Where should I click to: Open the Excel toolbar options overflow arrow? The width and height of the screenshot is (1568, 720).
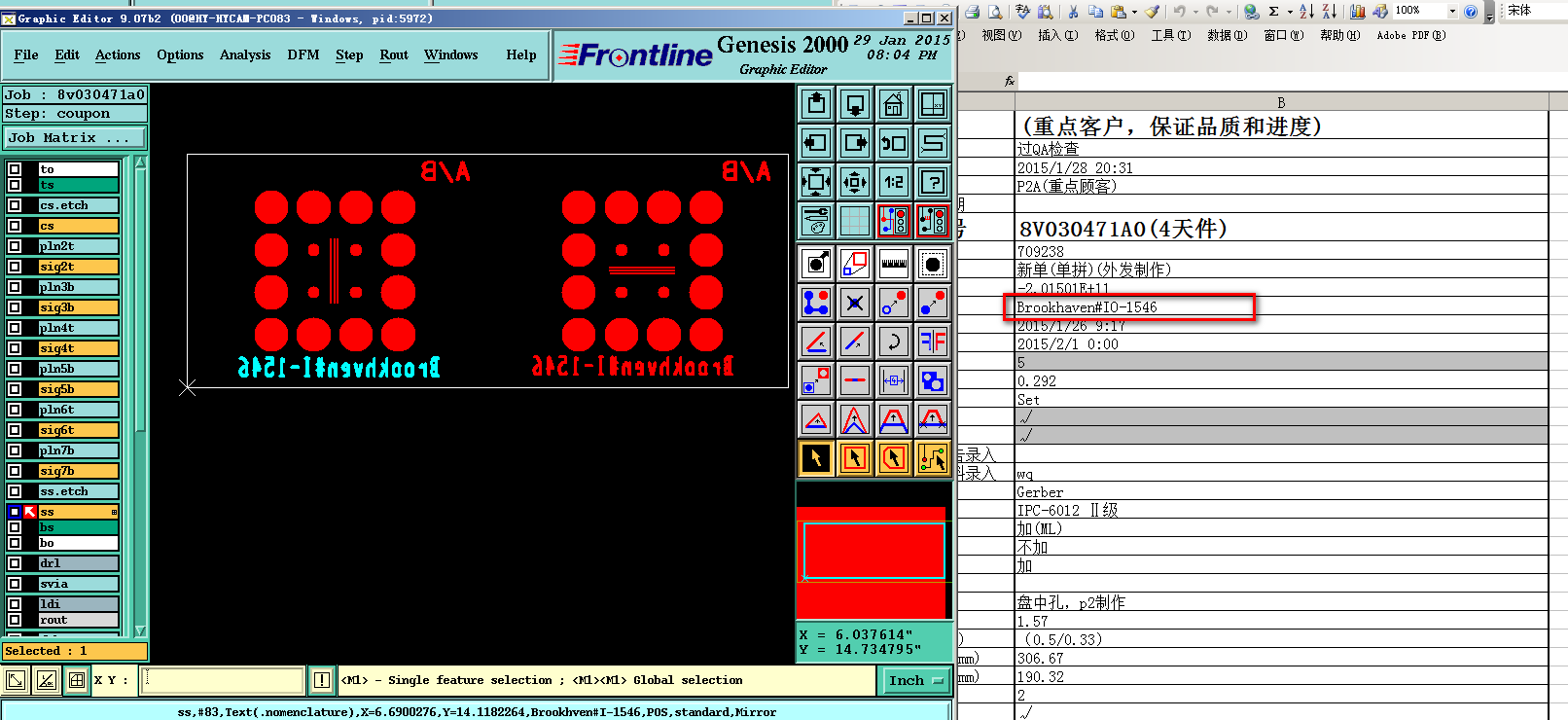point(1489,13)
